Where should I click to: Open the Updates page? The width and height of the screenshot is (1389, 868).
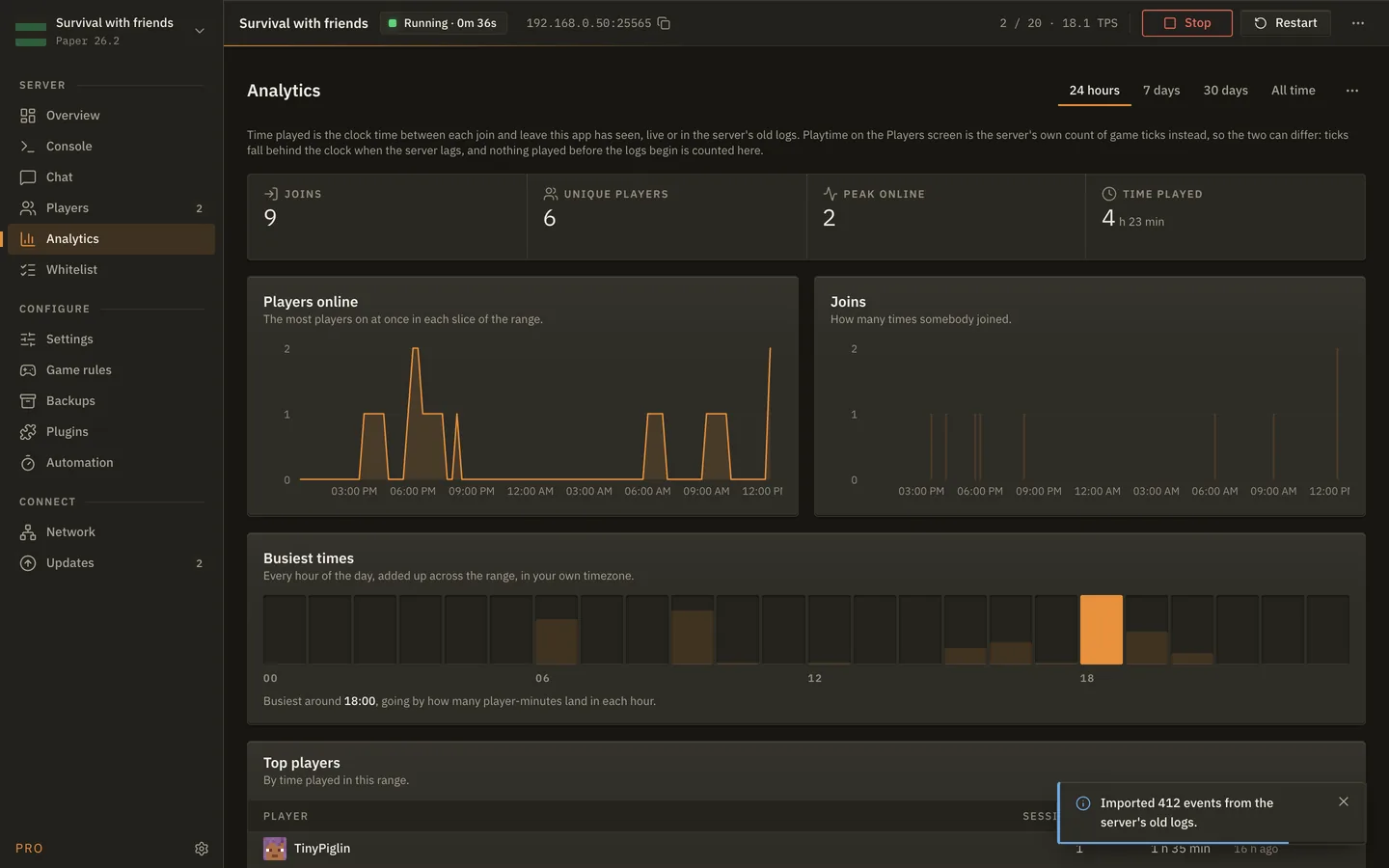(x=111, y=563)
